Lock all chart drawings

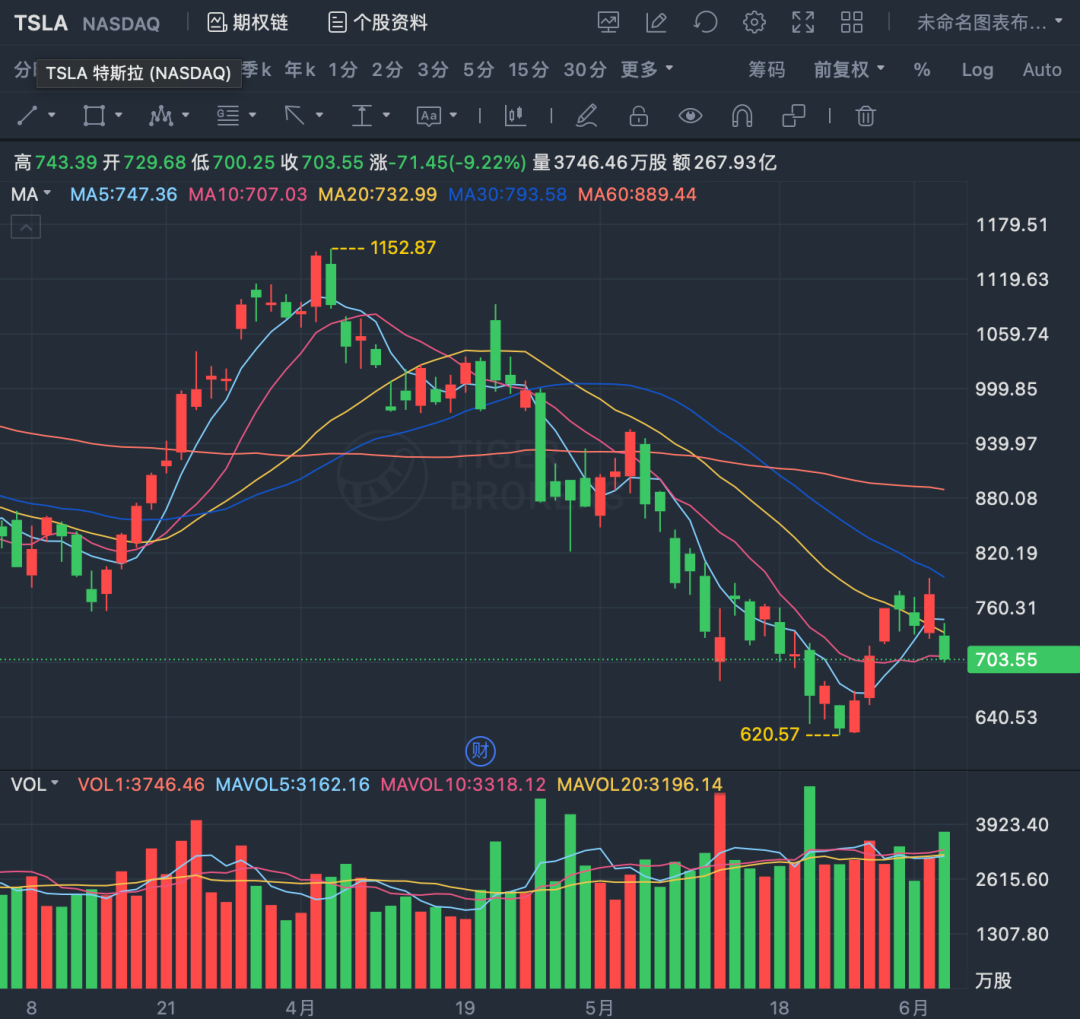638,116
